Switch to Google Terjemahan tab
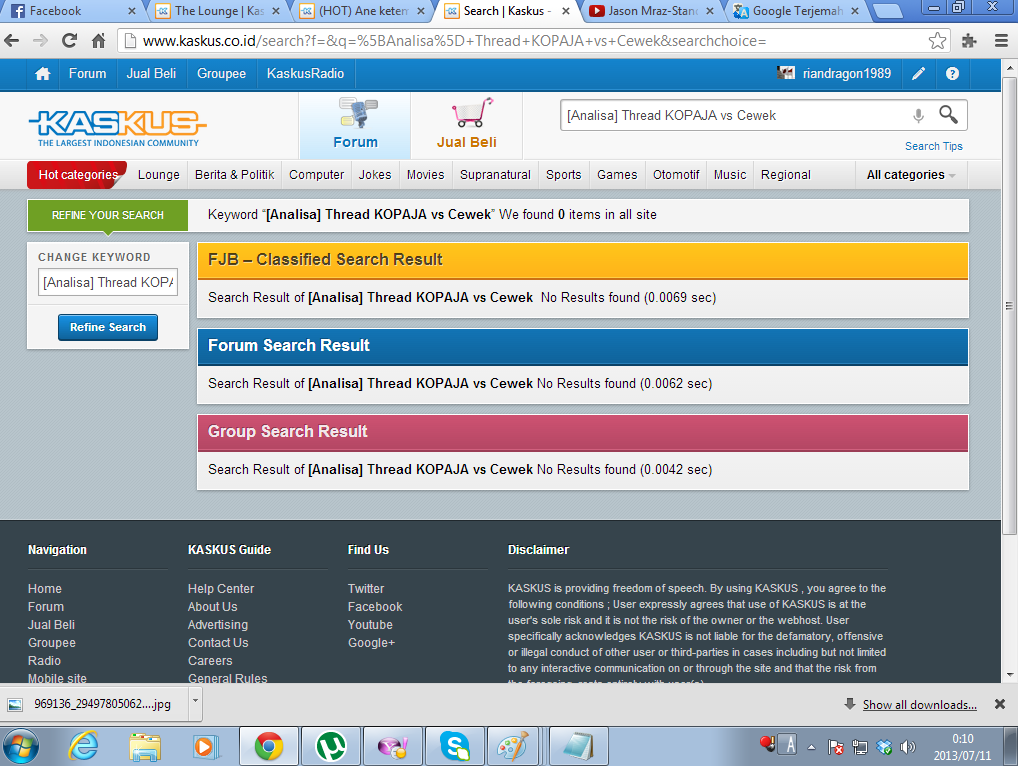 click(x=797, y=11)
